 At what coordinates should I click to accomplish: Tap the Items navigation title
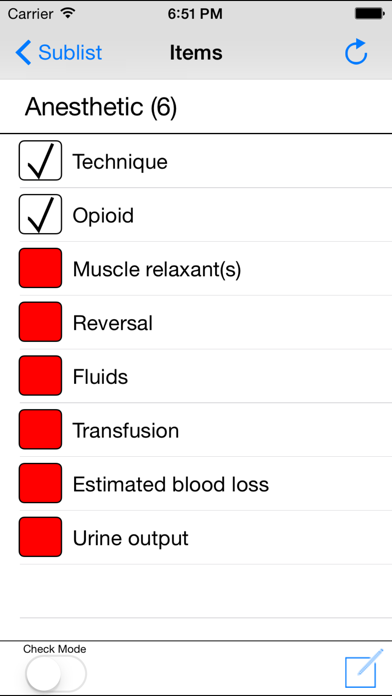click(x=196, y=53)
